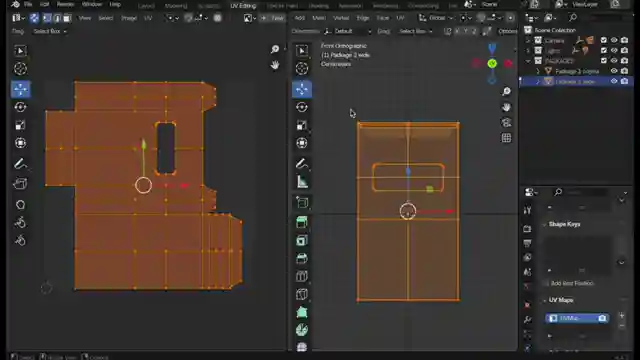
Task: Choose the Select Box tool in the UV editor
Action: 20,51
